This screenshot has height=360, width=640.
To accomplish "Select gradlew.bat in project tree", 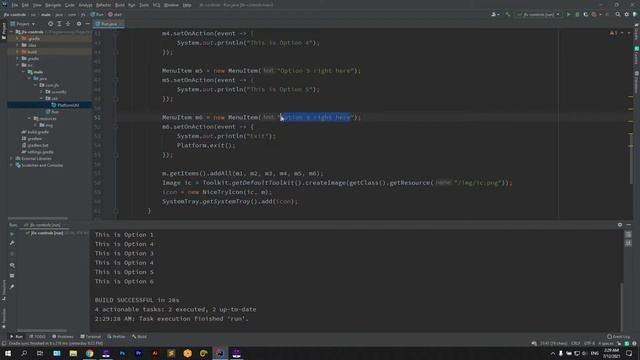I will [x=35, y=145].
